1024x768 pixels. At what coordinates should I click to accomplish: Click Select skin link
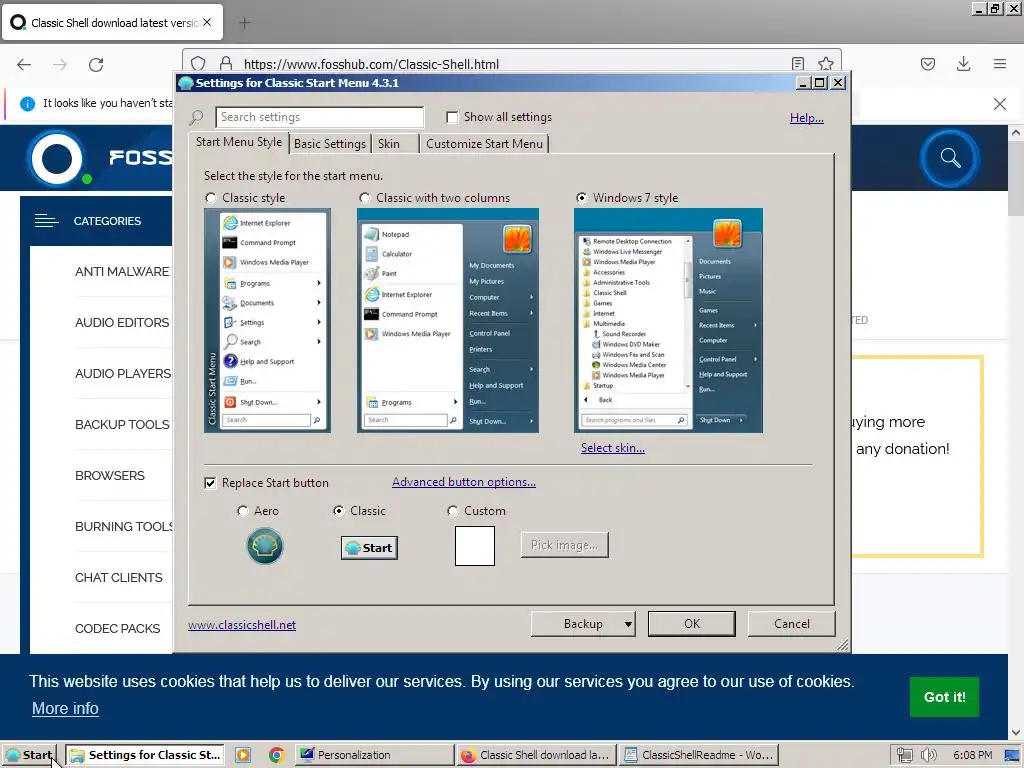click(613, 448)
